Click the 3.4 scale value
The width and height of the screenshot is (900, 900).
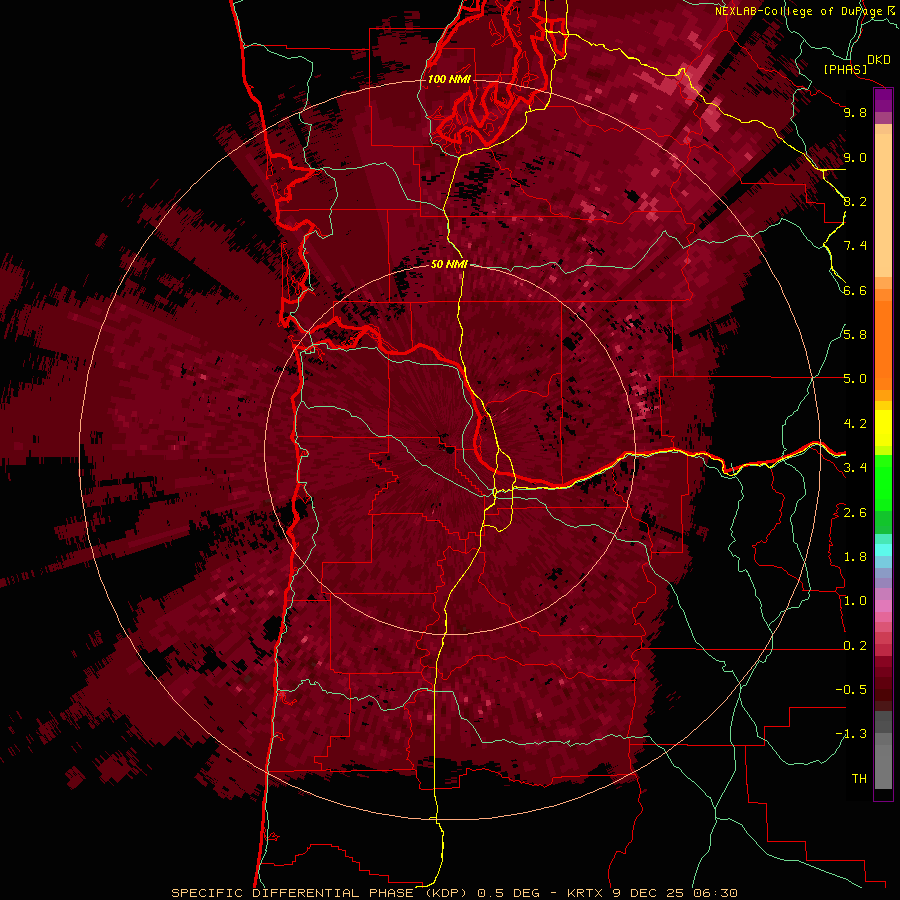855,468
